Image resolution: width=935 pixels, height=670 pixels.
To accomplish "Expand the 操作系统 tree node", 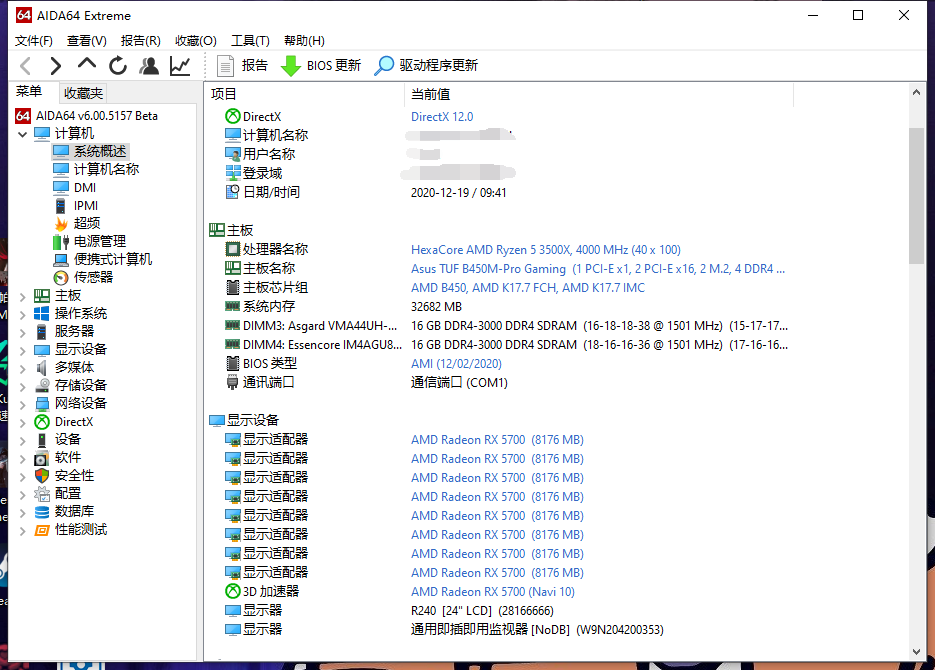I will (23, 314).
